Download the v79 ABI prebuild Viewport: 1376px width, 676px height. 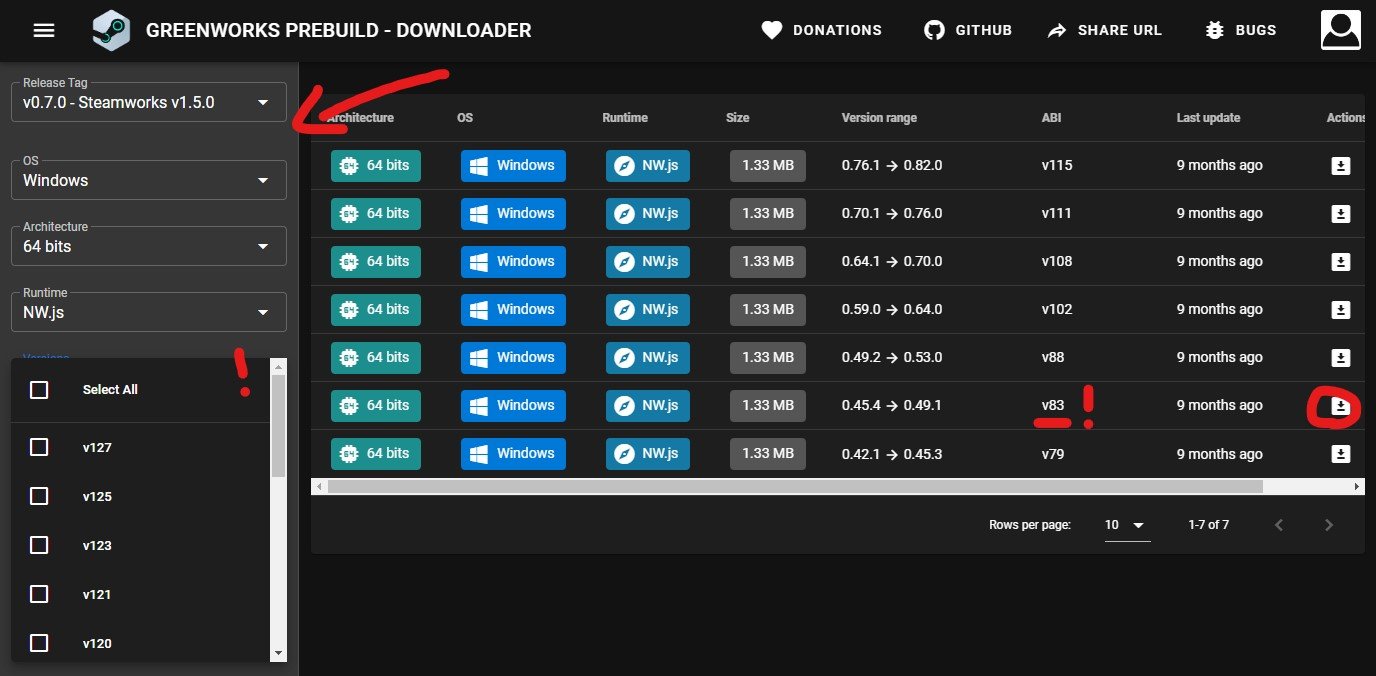coord(1341,454)
